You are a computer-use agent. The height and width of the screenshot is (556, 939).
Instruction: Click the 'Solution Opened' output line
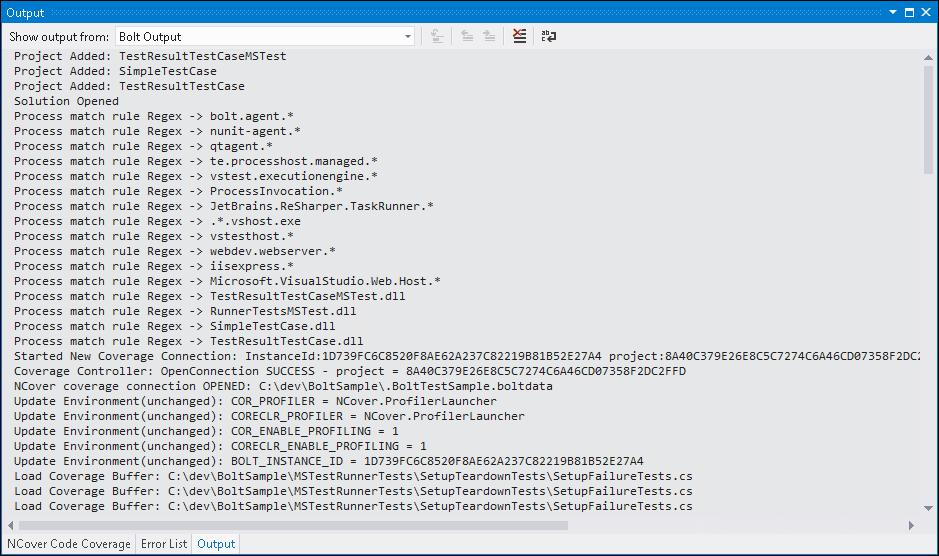click(66, 101)
